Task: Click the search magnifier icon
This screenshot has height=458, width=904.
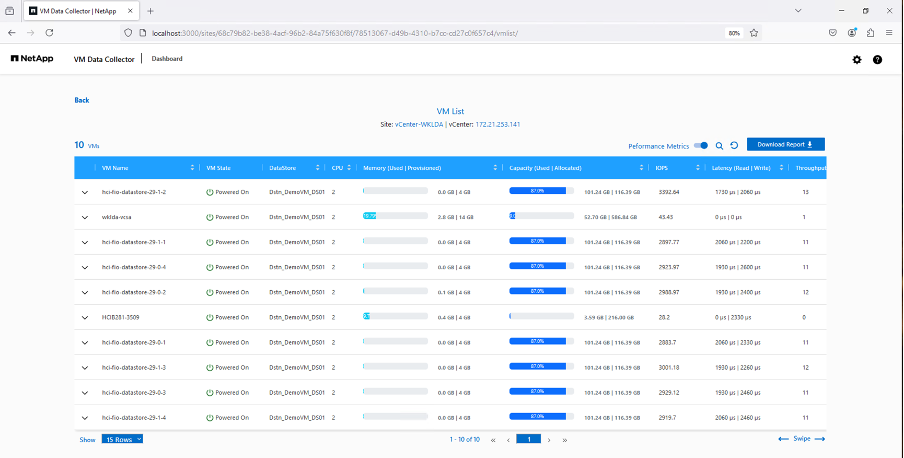Action: [719, 145]
